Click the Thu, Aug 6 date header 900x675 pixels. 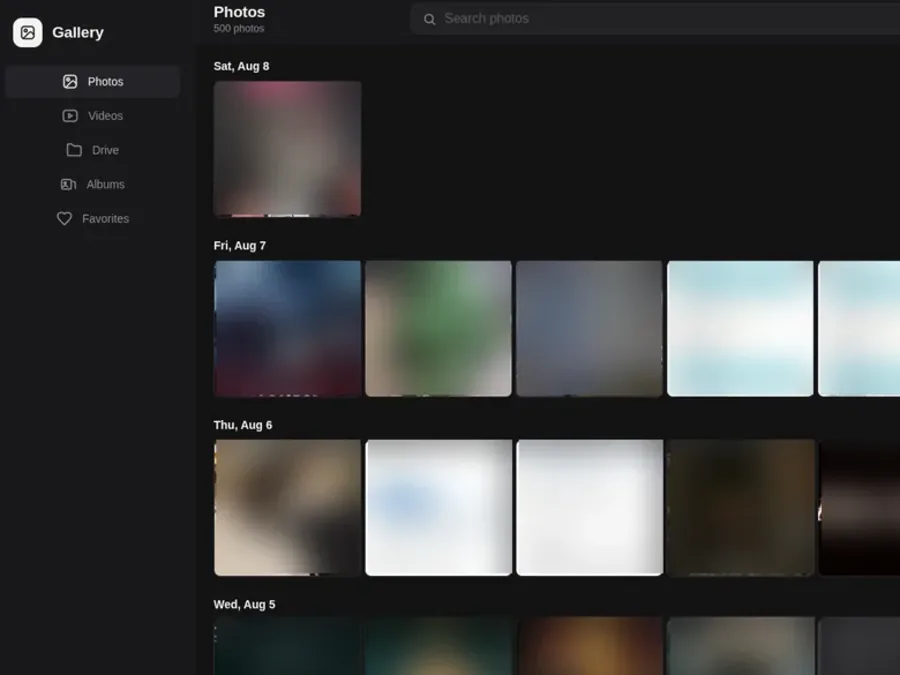tap(243, 425)
